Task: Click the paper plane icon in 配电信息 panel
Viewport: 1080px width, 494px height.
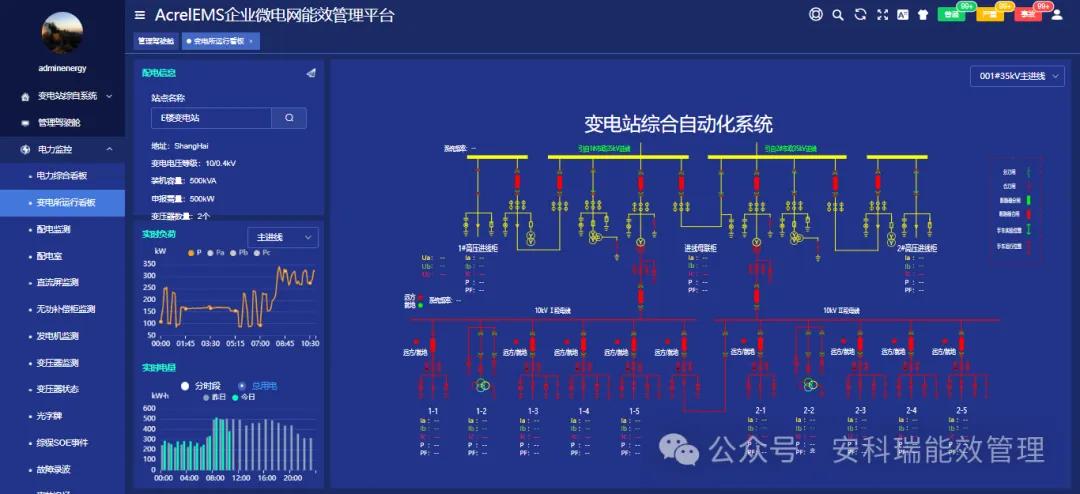Action: [311, 73]
